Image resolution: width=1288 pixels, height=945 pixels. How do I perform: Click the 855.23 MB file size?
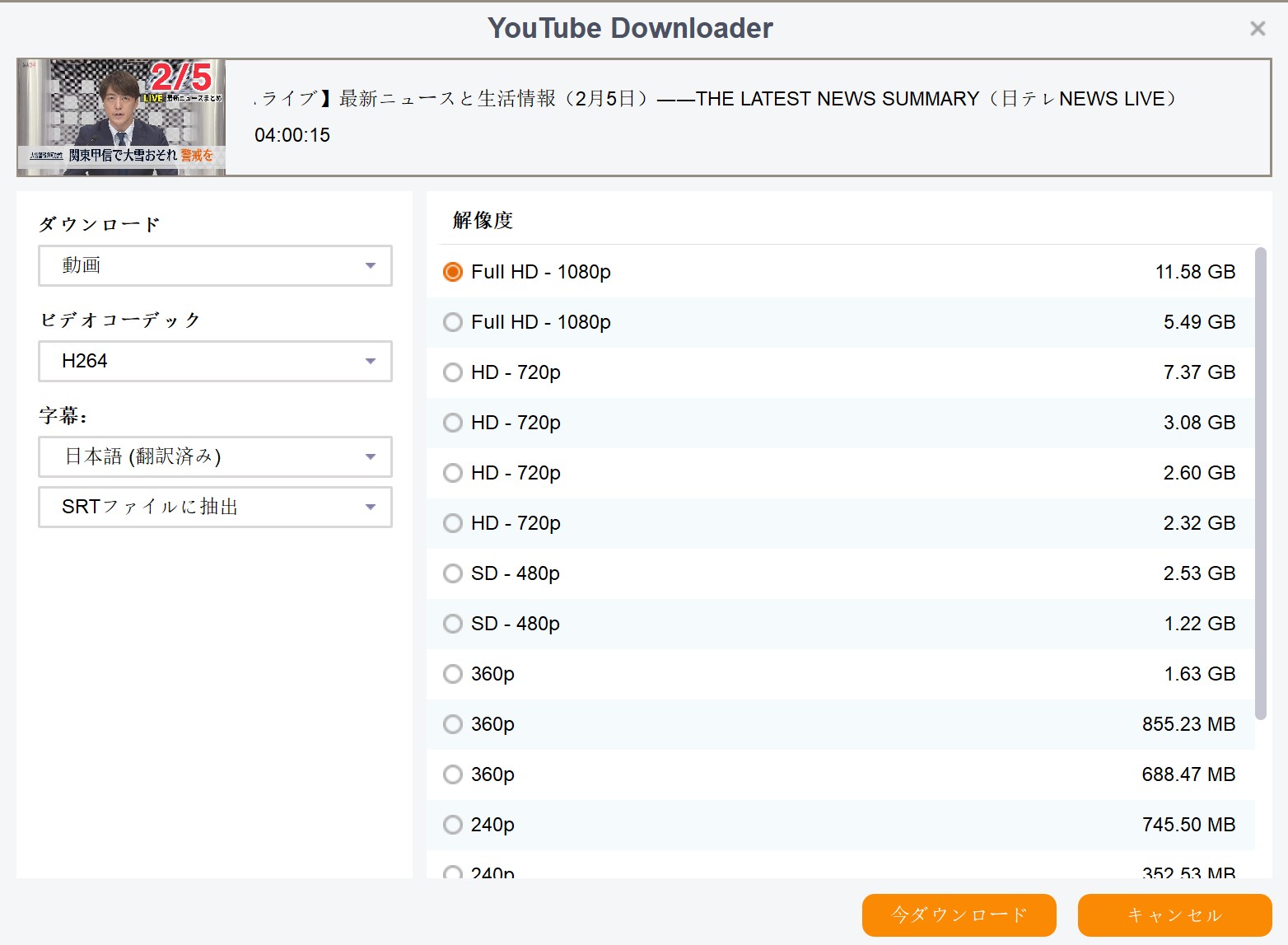[1188, 724]
